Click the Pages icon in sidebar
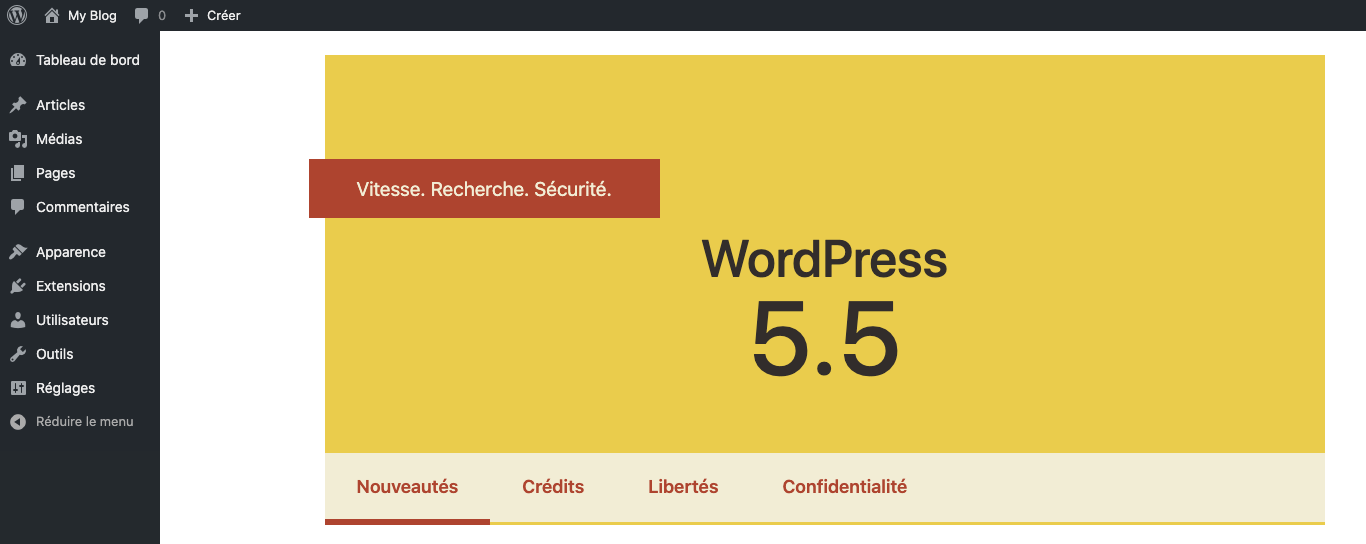This screenshot has width=1366, height=544. pyautogui.click(x=18, y=173)
